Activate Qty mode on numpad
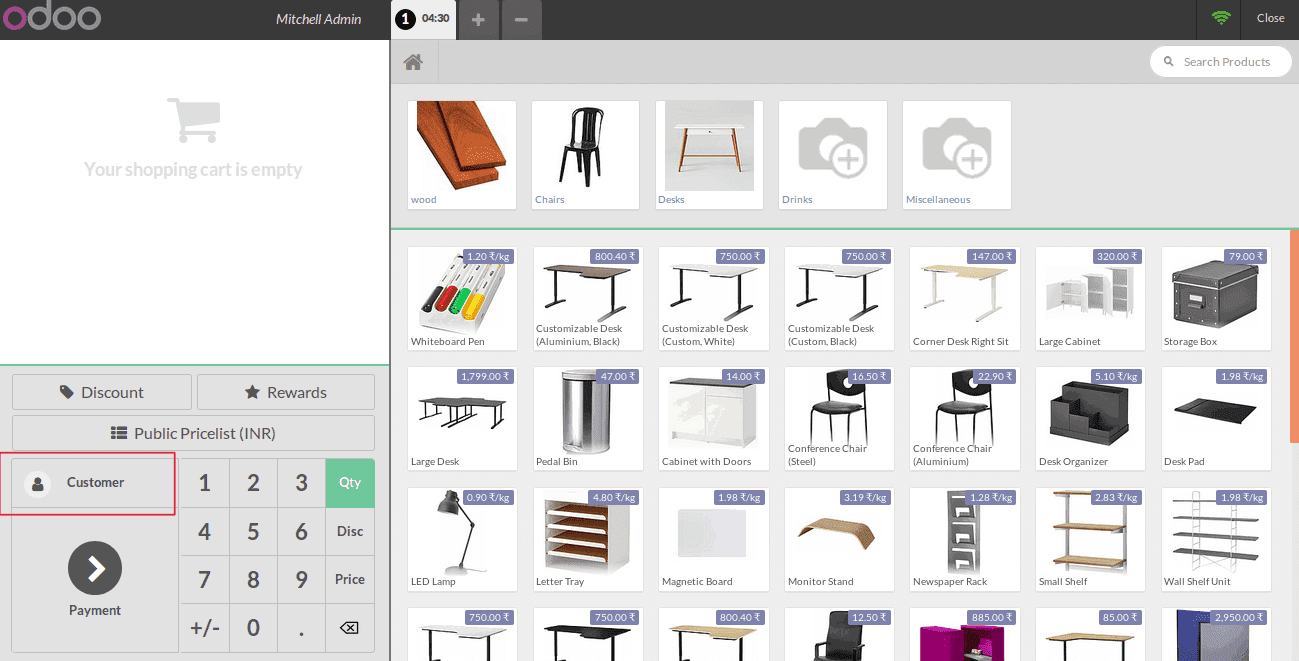The width and height of the screenshot is (1299, 661). pyautogui.click(x=350, y=483)
